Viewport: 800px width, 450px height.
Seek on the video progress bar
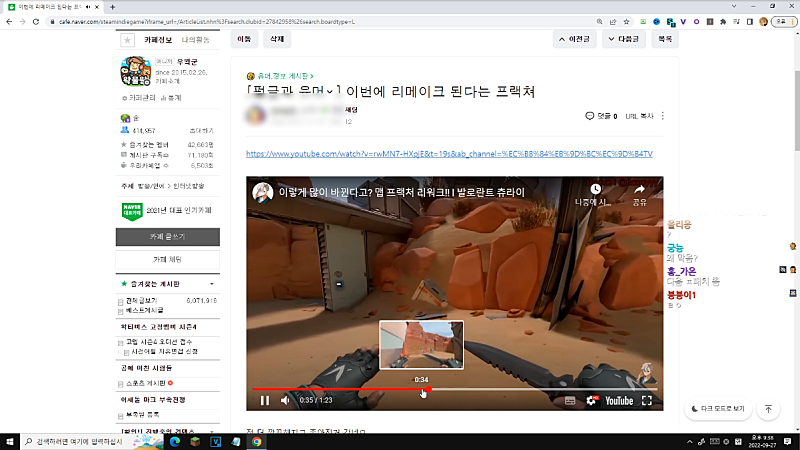coord(455,389)
